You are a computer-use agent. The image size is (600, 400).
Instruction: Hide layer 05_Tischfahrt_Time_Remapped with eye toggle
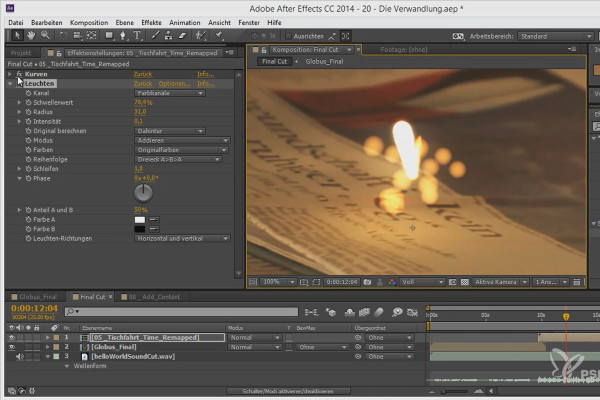(x=12, y=338)
